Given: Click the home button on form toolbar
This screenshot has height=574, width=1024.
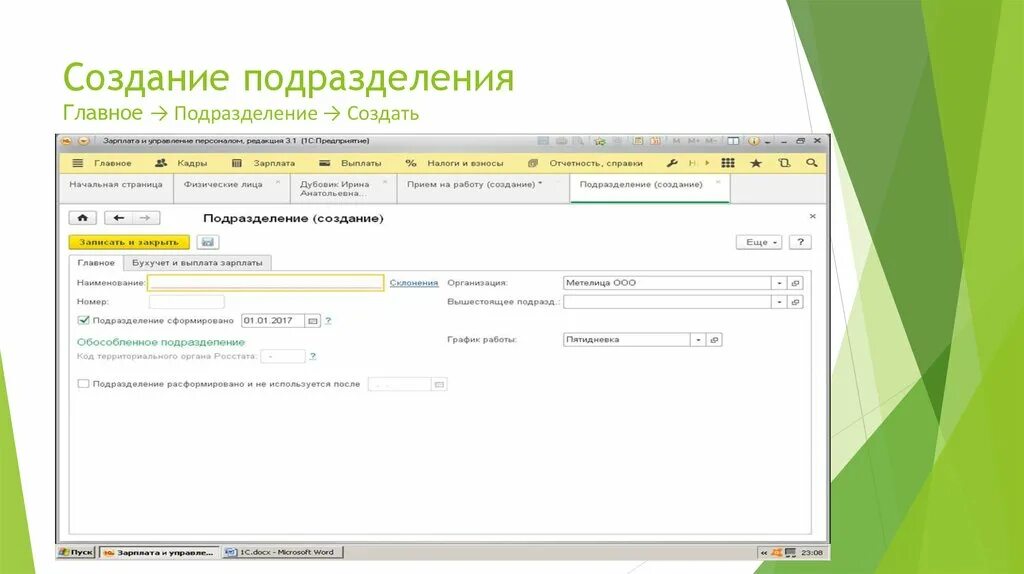Looking at the screenshot, I should (x=82, y=218).
